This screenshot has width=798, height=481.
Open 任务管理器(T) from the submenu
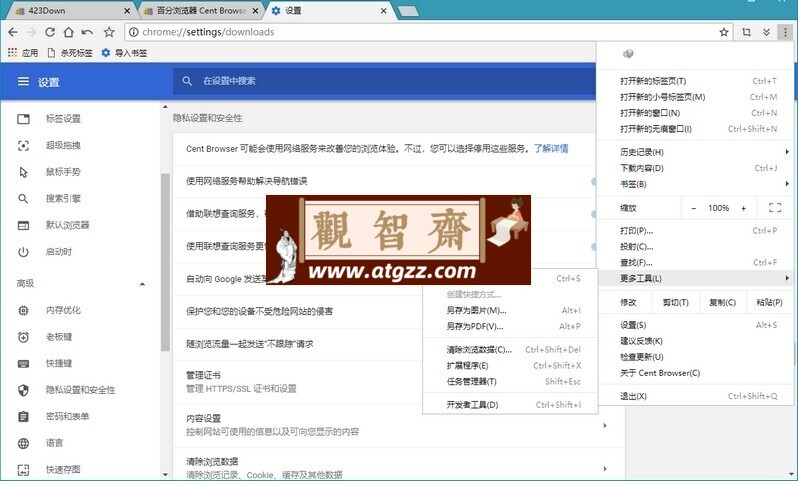510,381
